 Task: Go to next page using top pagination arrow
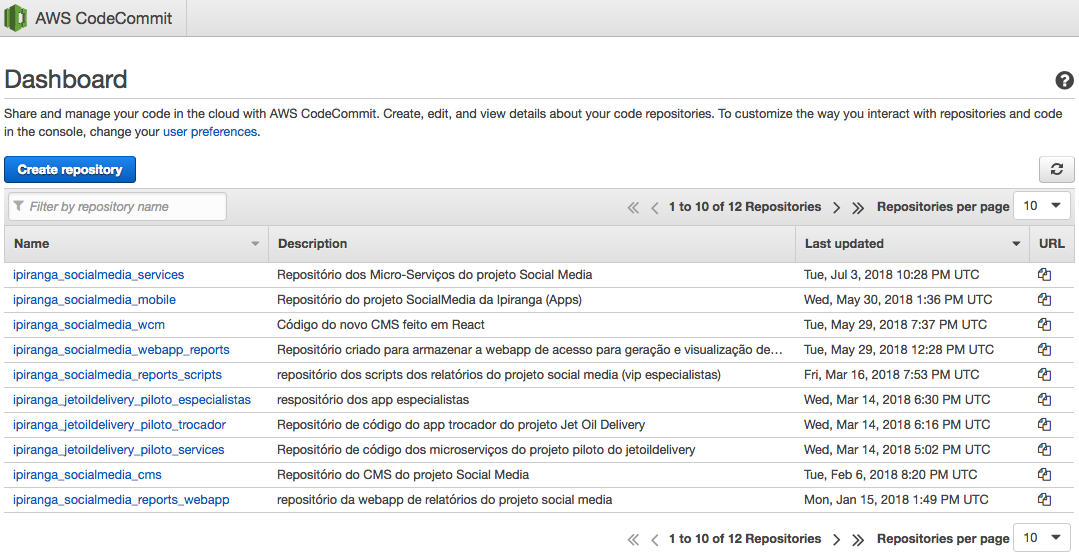(837, 207)
